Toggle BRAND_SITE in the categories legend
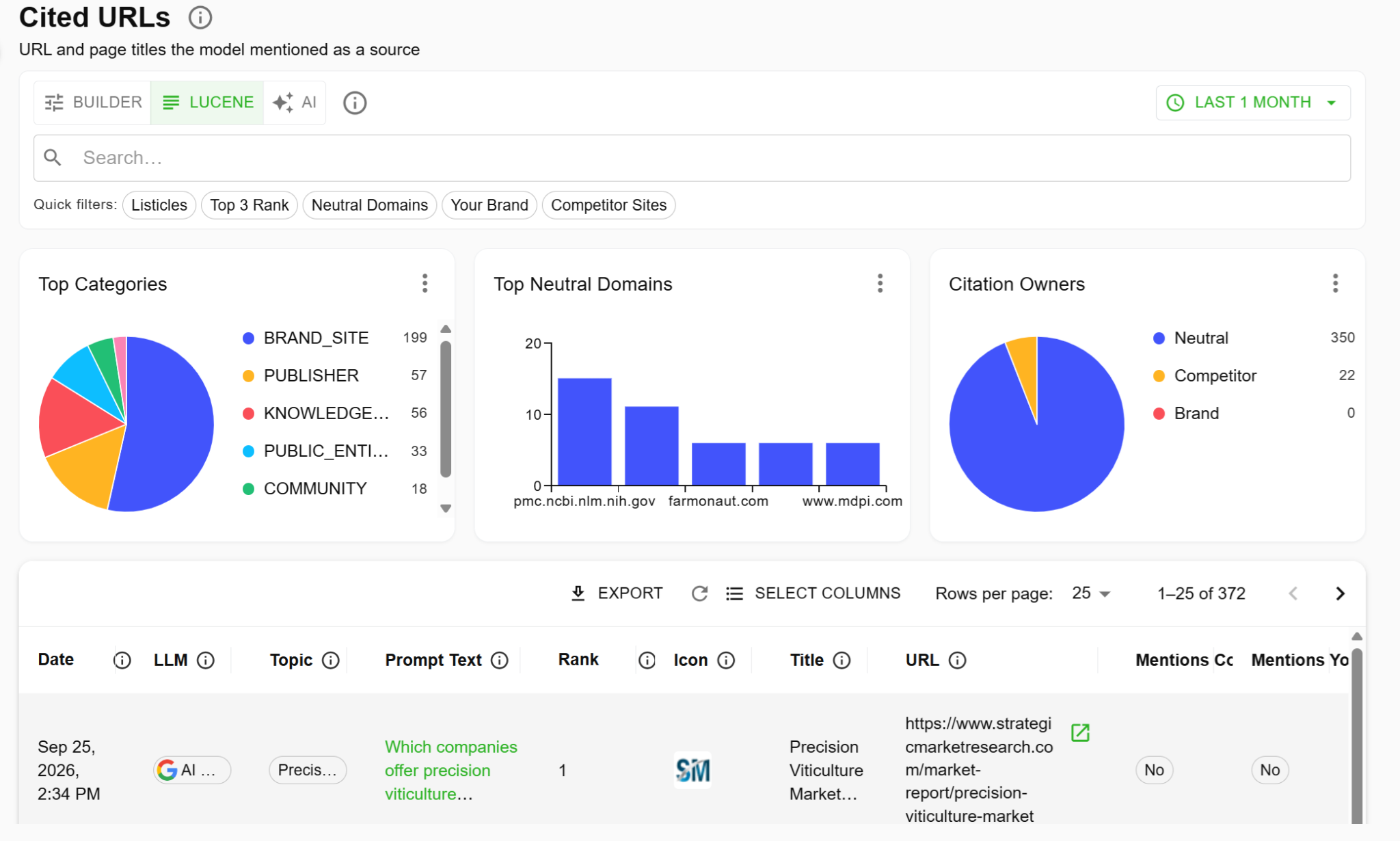Image resolution: width=1400 pixels, height=841 pixels. click(x=335, y=338)
